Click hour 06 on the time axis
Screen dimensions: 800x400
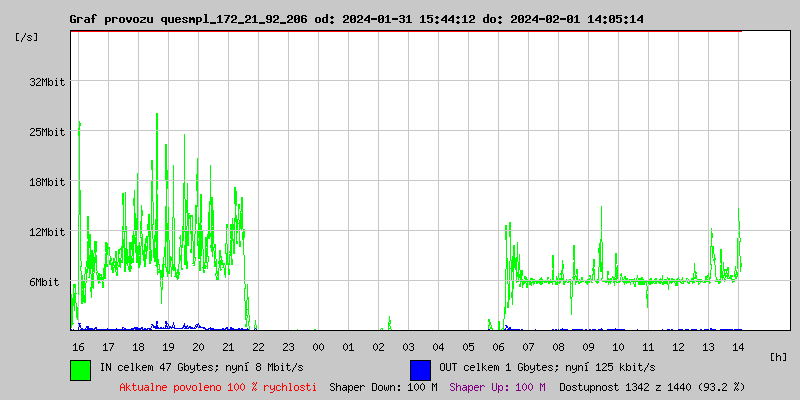pyautogui.click(x=499, y=346)
